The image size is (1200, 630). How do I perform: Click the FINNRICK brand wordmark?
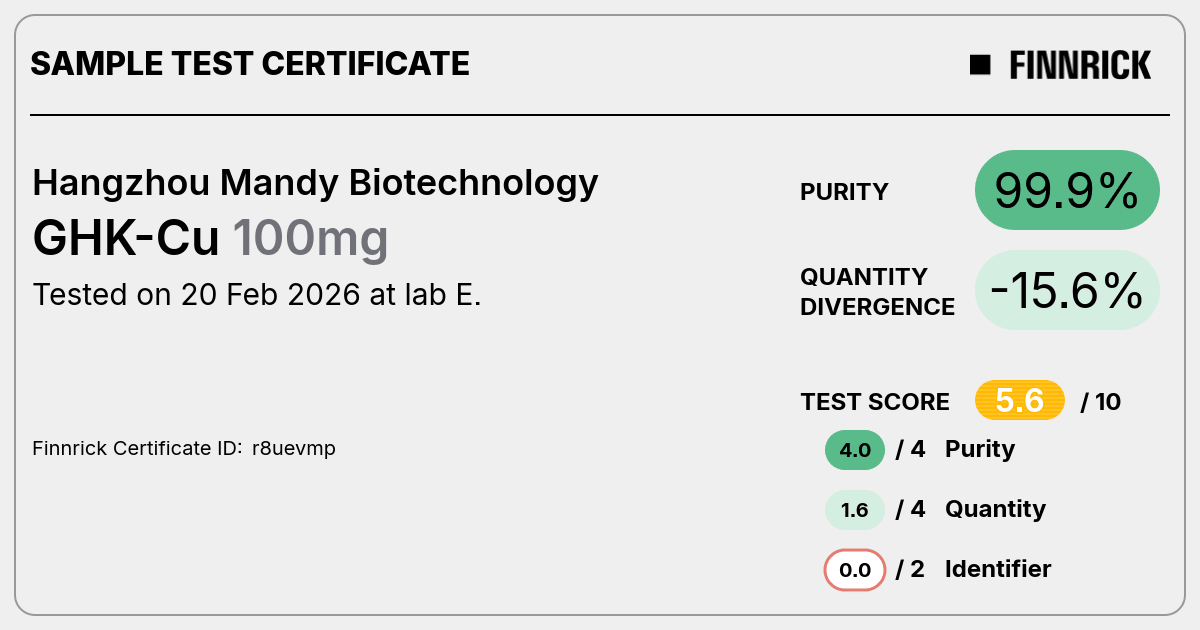[1080, 65]
